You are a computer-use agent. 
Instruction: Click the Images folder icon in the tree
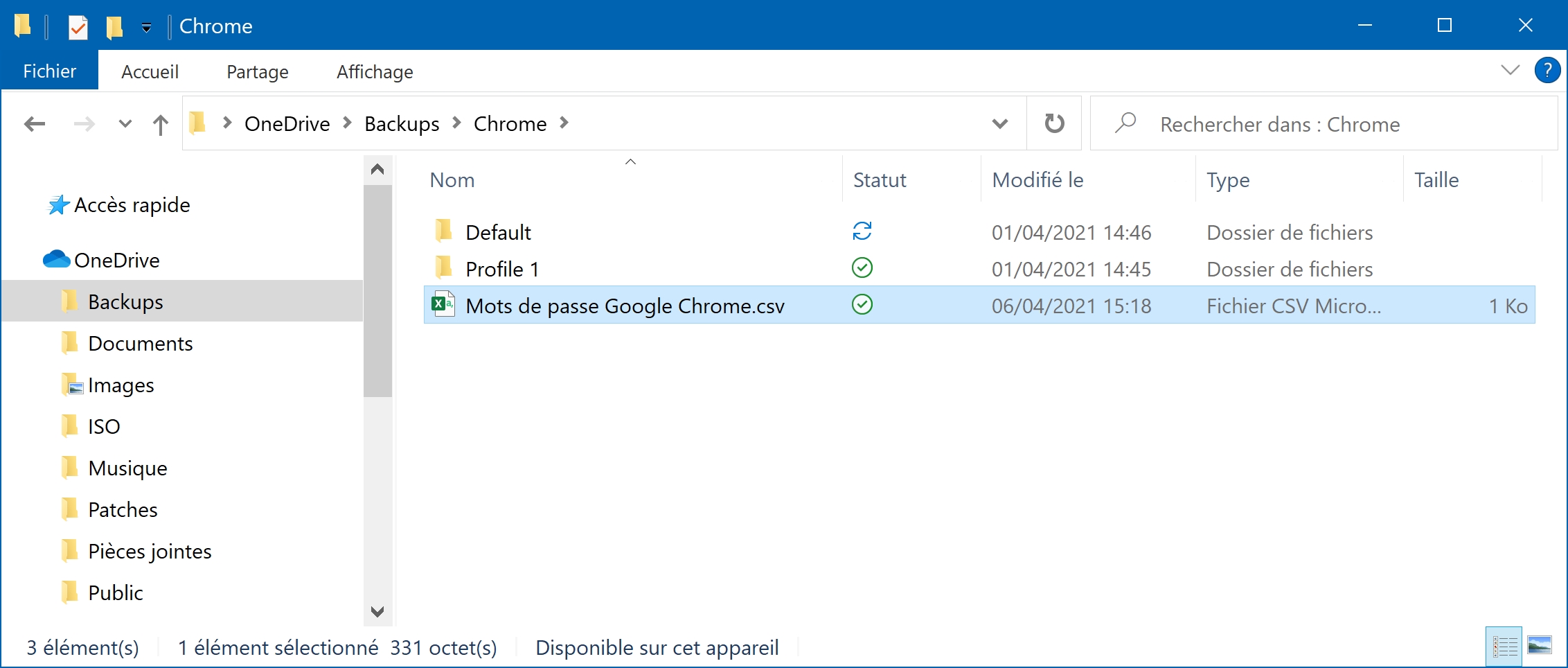point(72,385)
